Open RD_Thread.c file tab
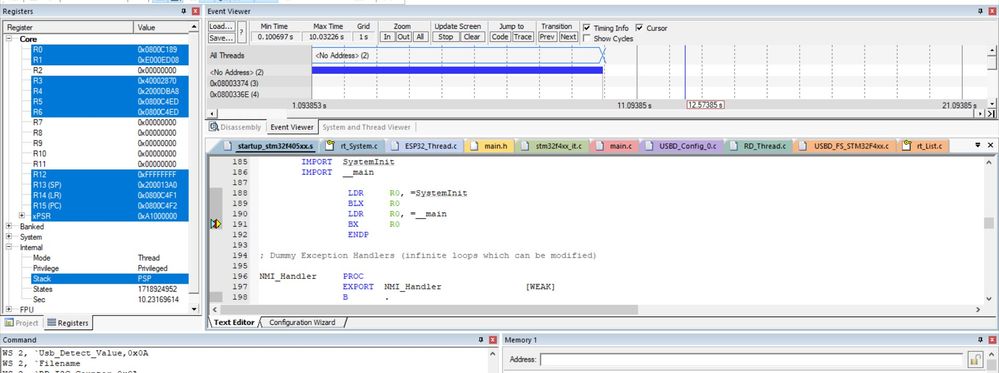 (759, 146)
